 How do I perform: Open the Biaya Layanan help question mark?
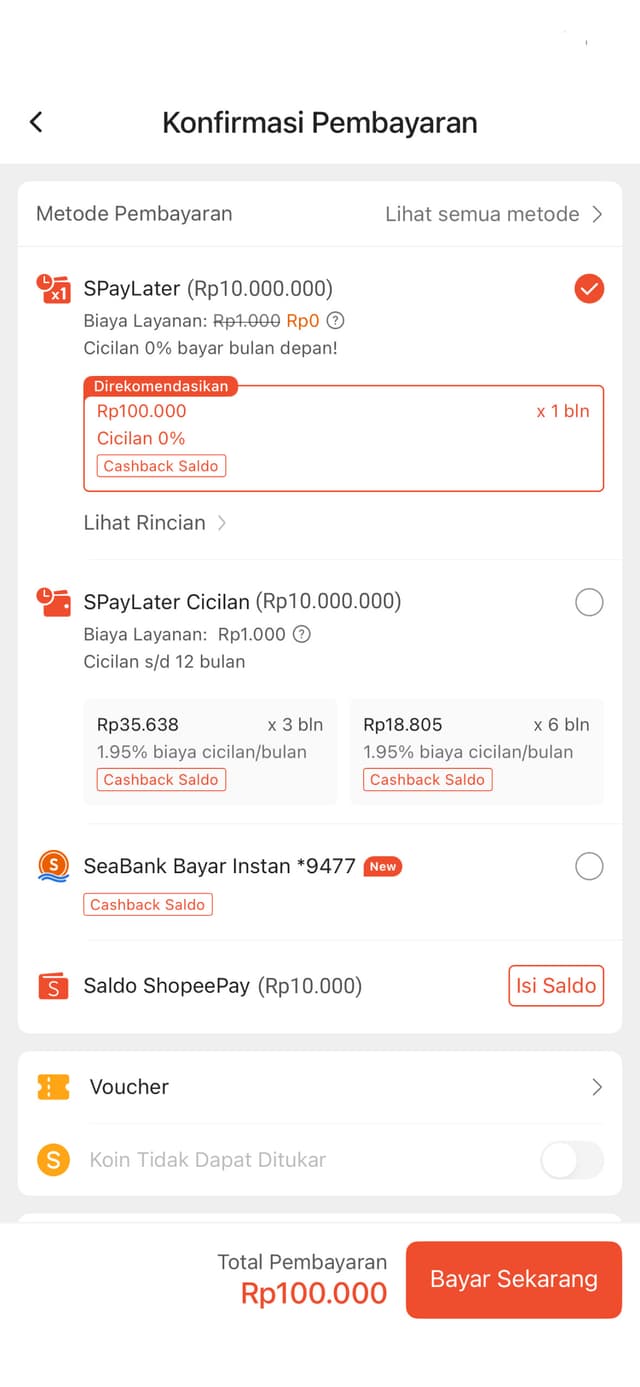point(336,322)
